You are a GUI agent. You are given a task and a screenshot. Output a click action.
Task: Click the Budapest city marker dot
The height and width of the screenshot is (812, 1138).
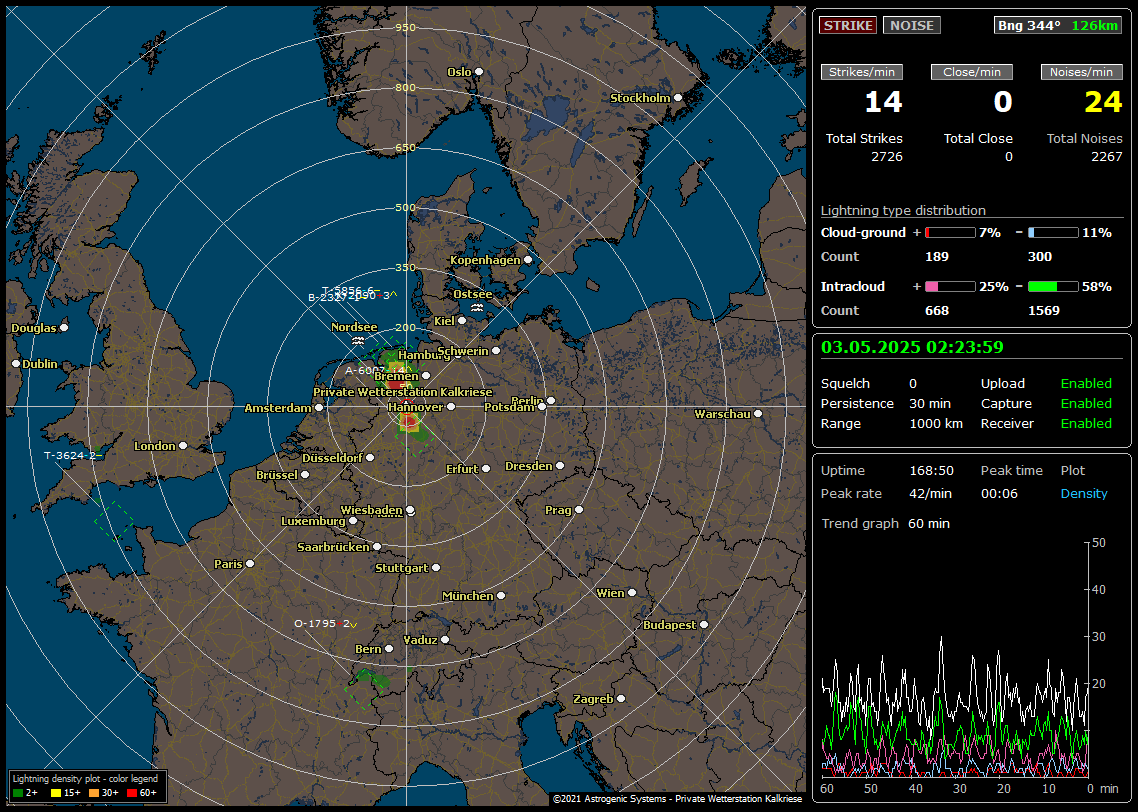703,624
